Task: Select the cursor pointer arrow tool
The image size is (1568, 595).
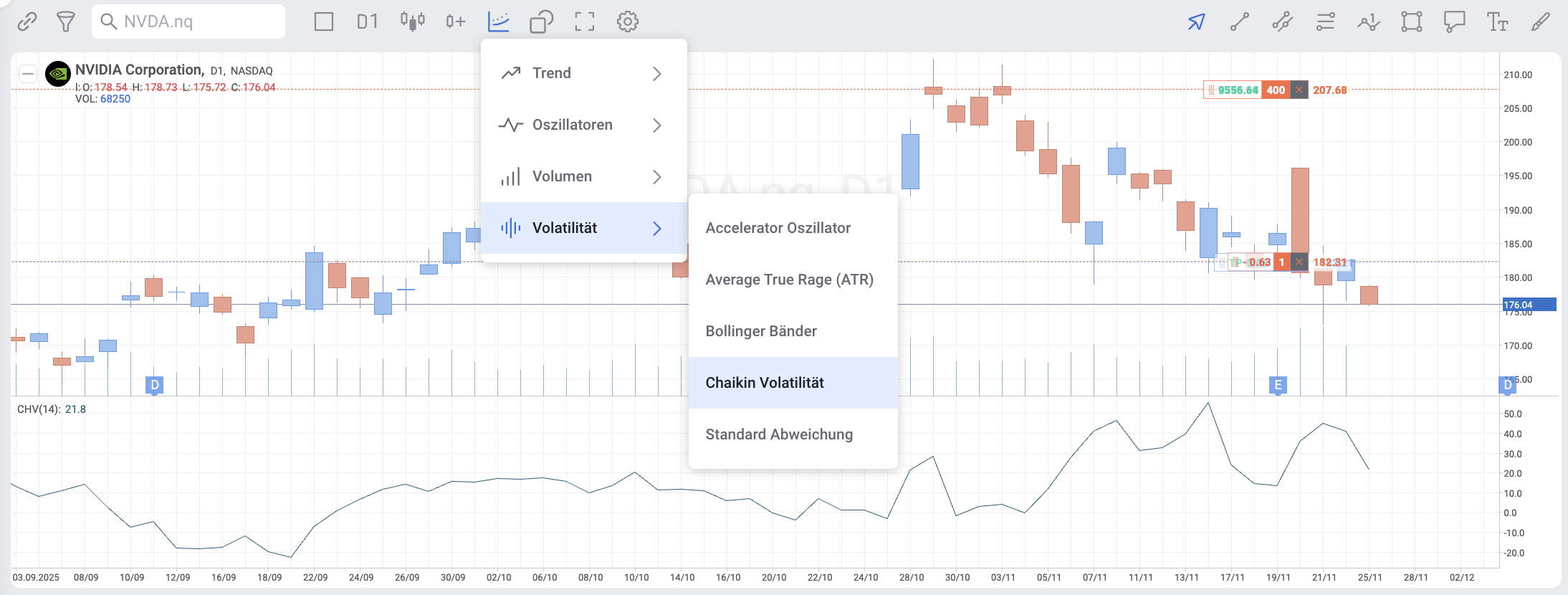Action: (1197, 22)
